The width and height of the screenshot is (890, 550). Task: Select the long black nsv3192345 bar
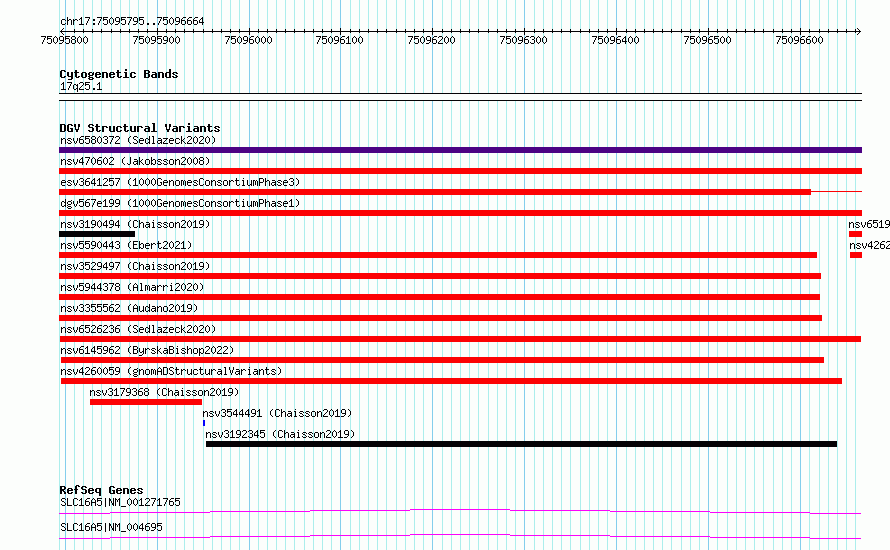coord(521,444)
